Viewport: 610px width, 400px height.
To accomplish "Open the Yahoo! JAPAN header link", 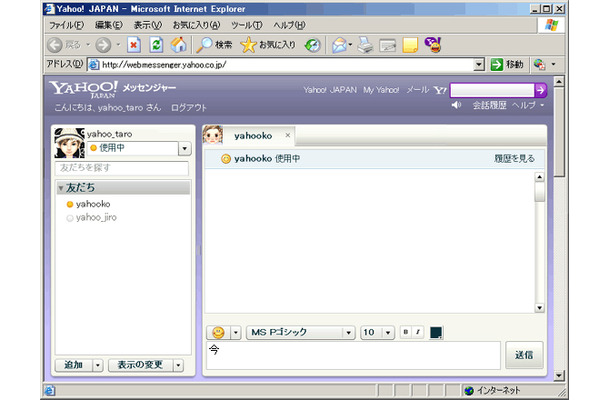I will coord(330,90).
